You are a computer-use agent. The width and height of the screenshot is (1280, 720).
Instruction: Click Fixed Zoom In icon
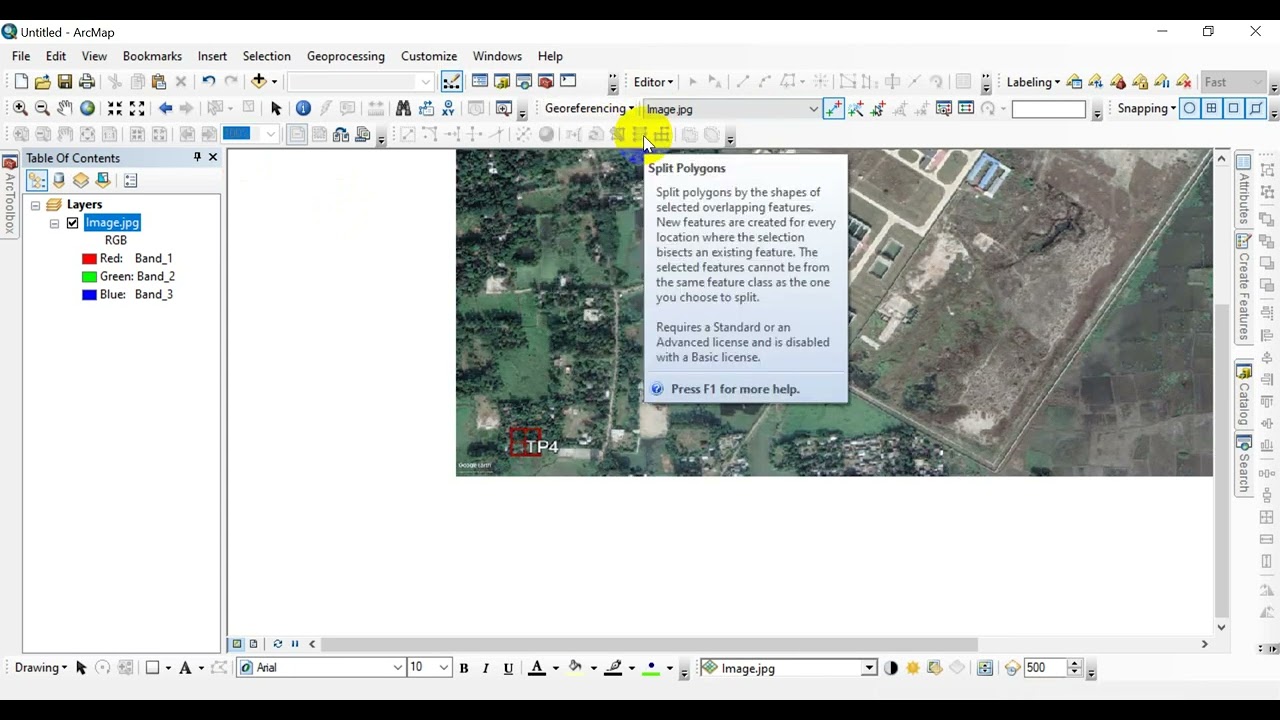tap(115, 108)
